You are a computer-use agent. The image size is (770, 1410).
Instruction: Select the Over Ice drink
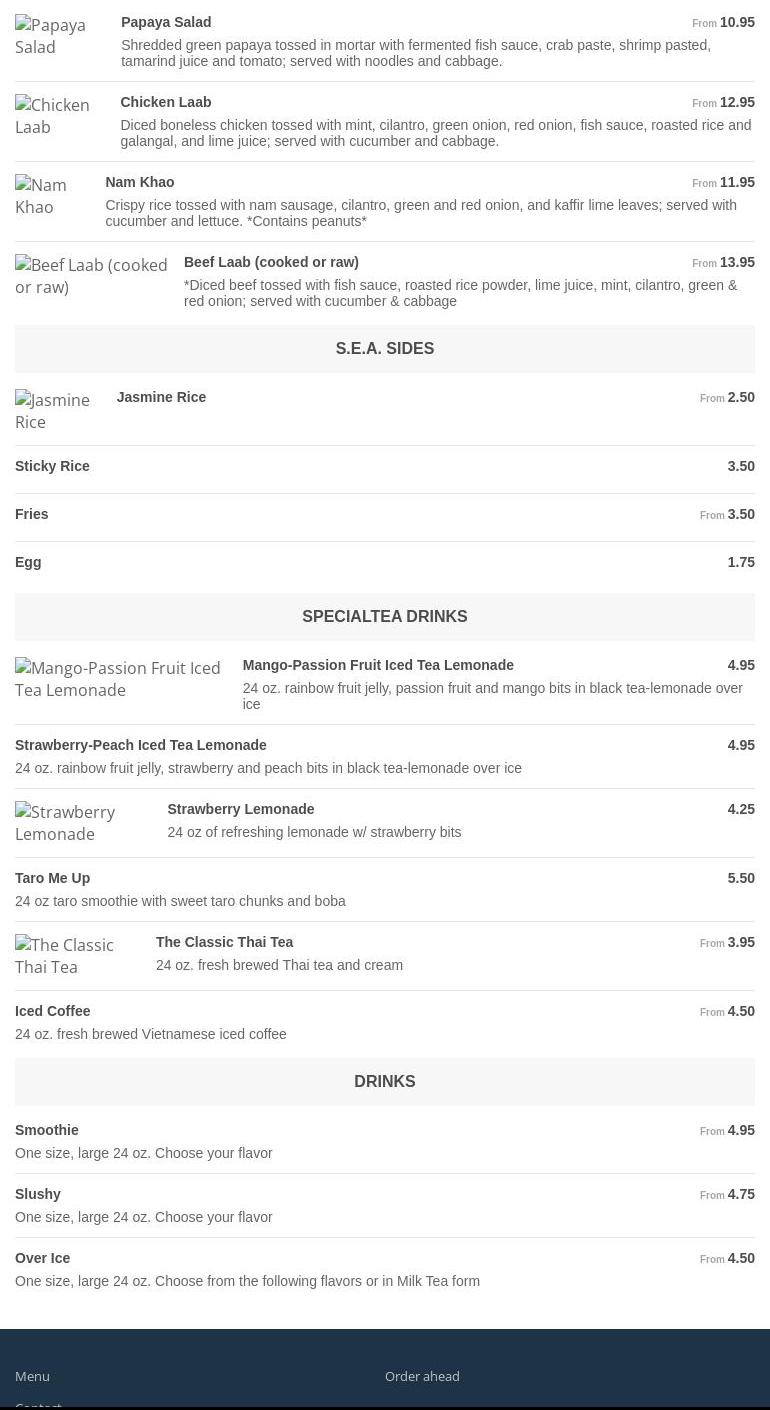(43, 1258)
